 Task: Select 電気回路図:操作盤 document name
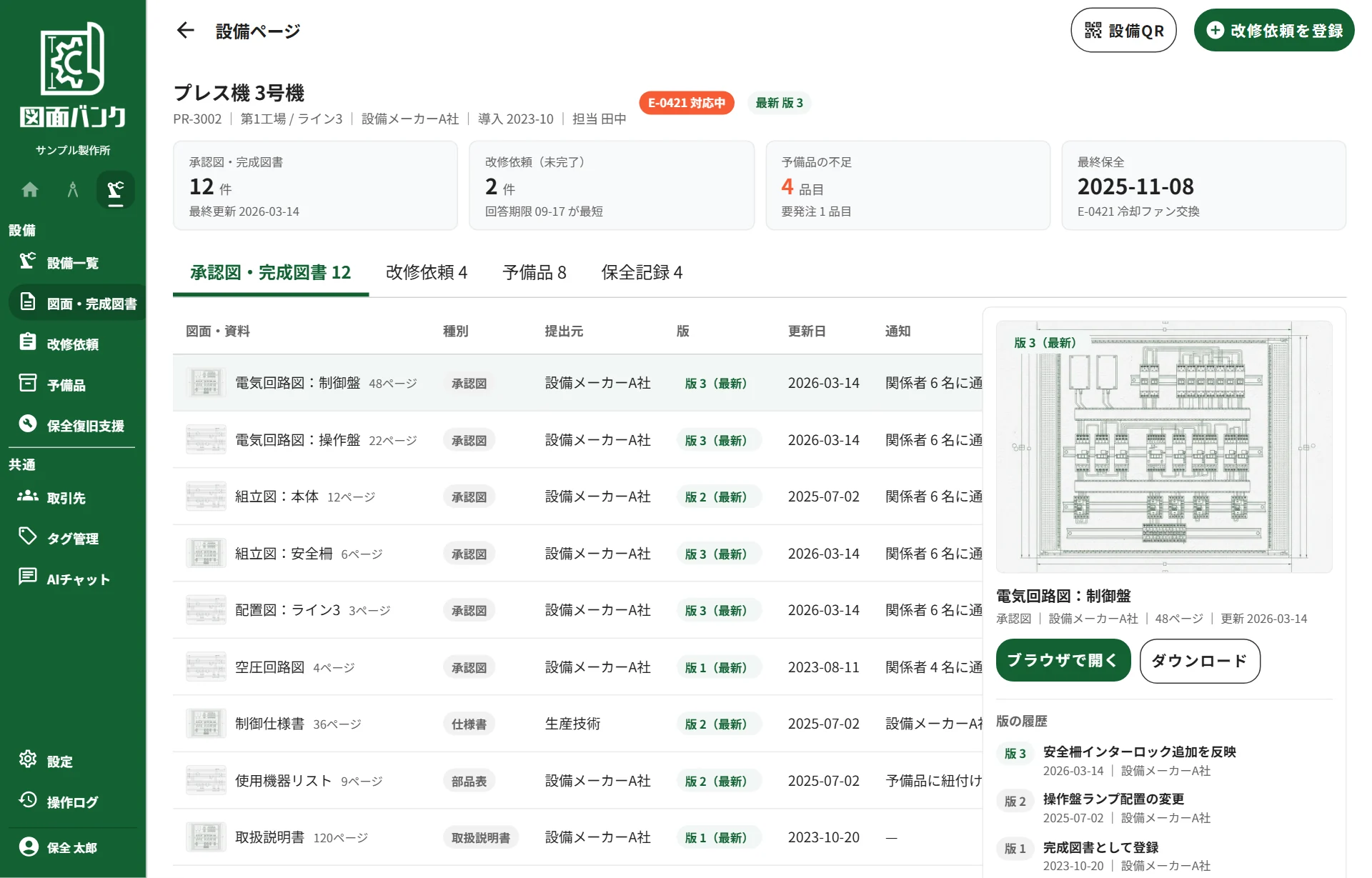[x=298, y=440]
